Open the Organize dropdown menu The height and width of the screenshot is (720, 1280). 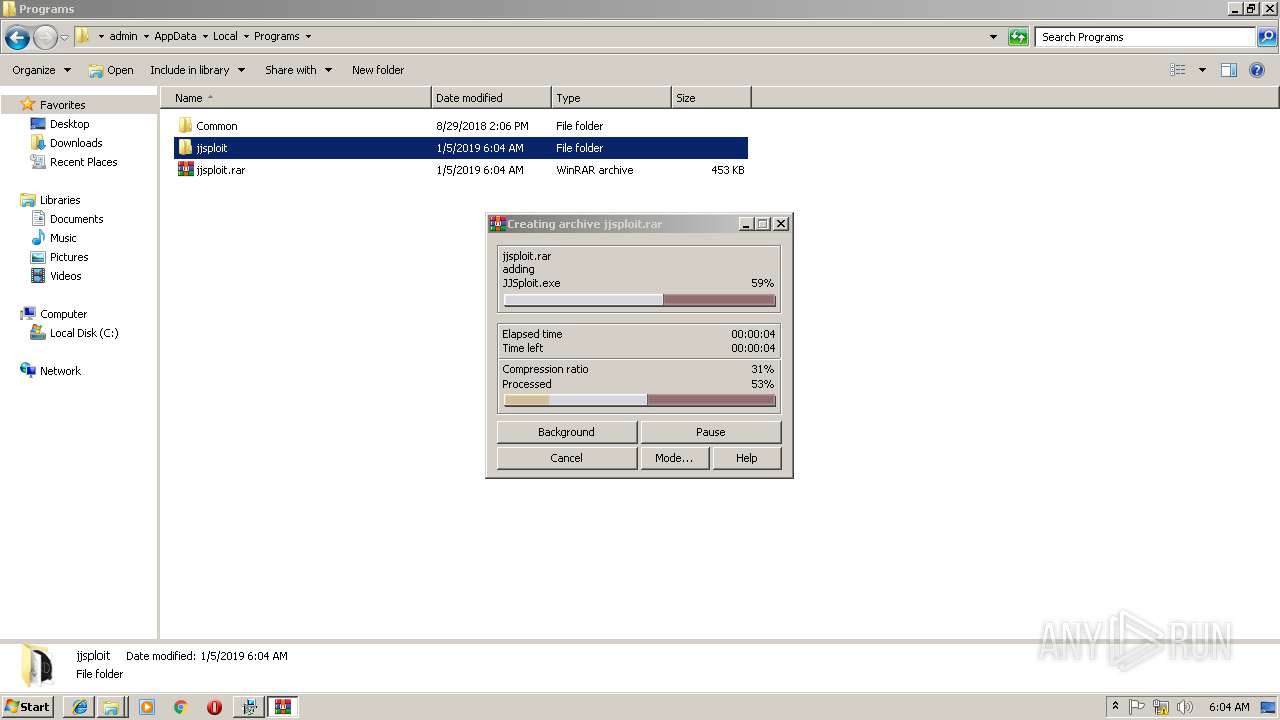tap(42, 70)
